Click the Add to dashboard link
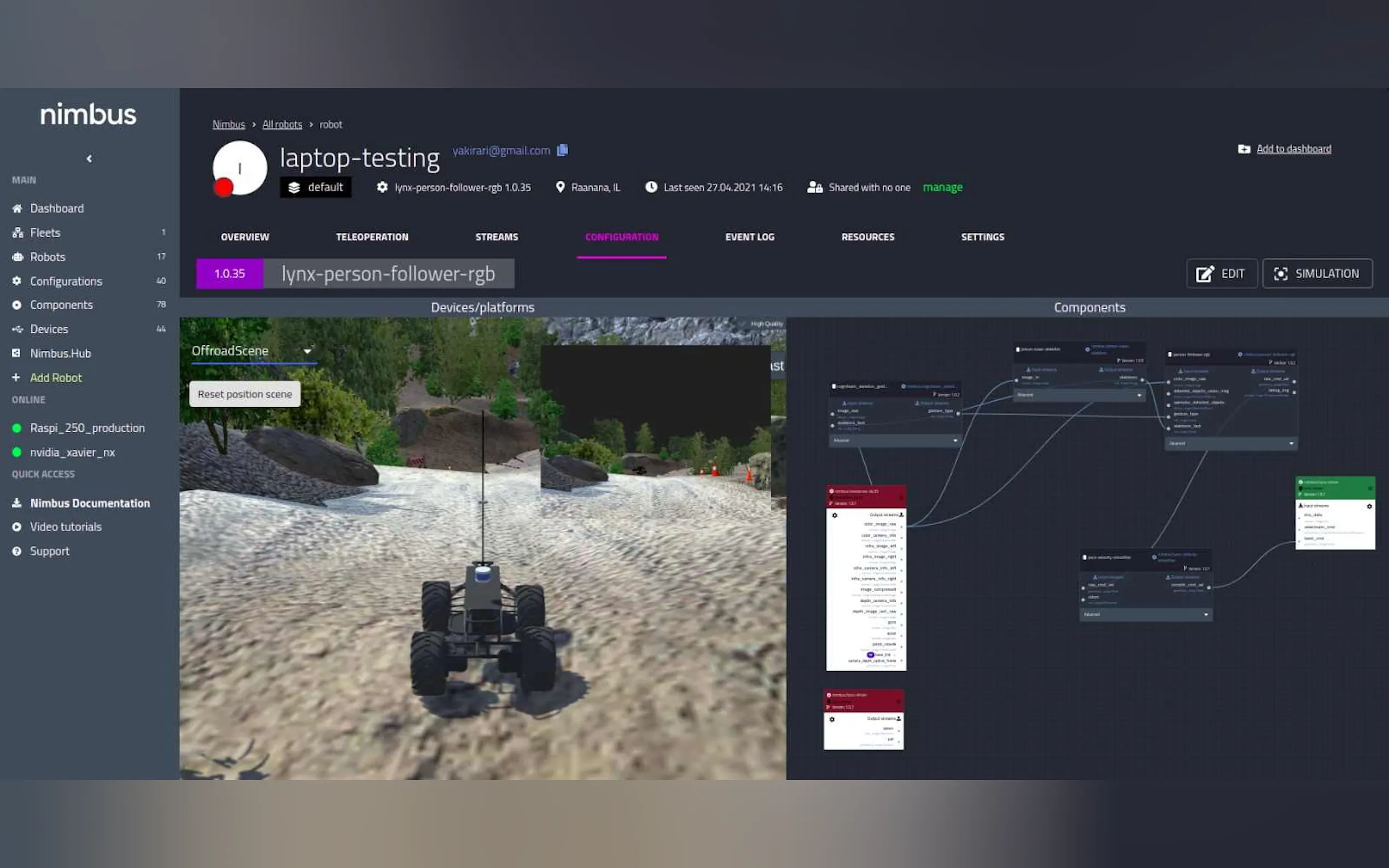 1293,149
